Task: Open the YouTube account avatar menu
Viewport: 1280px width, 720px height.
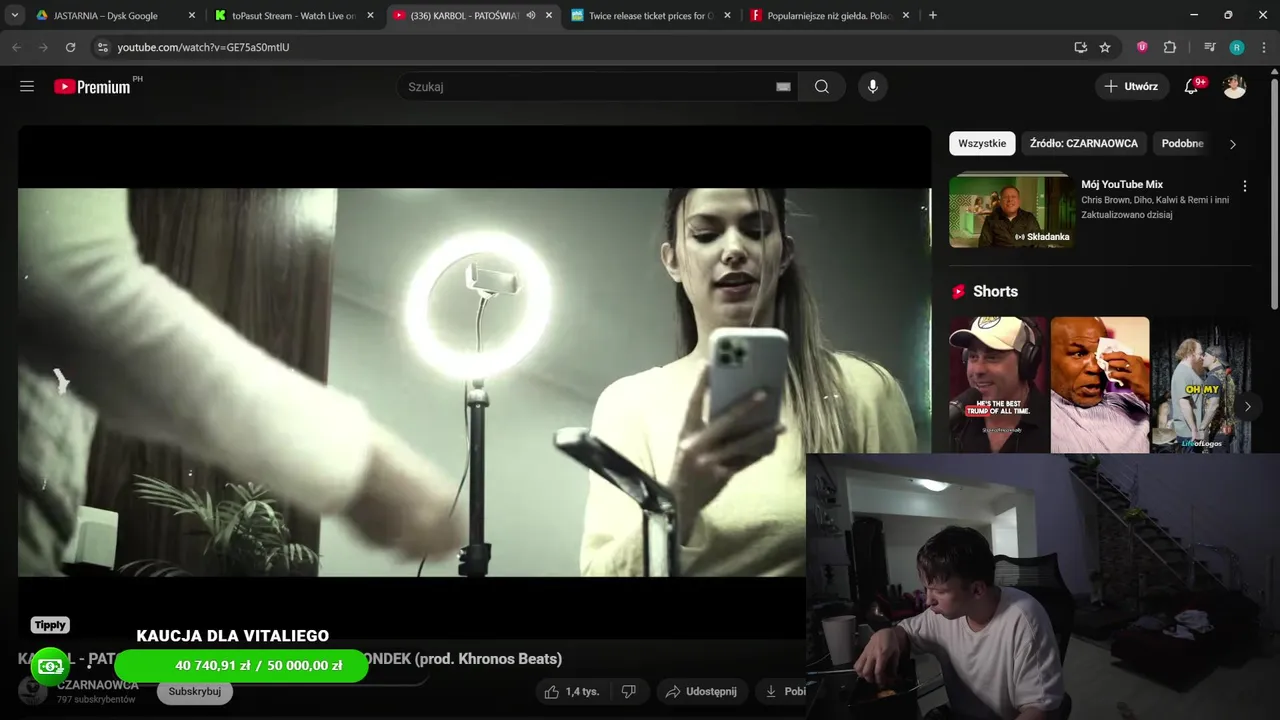Action: (1235, 87)
